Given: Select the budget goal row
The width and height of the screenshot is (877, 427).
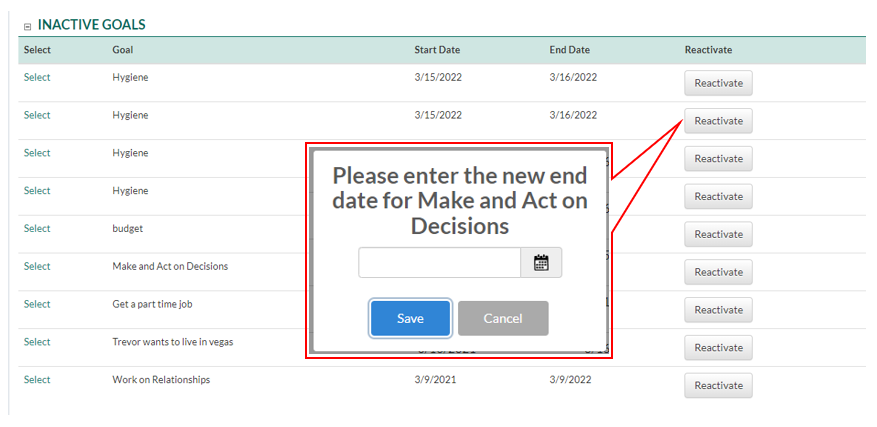Looking at the screenshot, I should click(37, 228).
